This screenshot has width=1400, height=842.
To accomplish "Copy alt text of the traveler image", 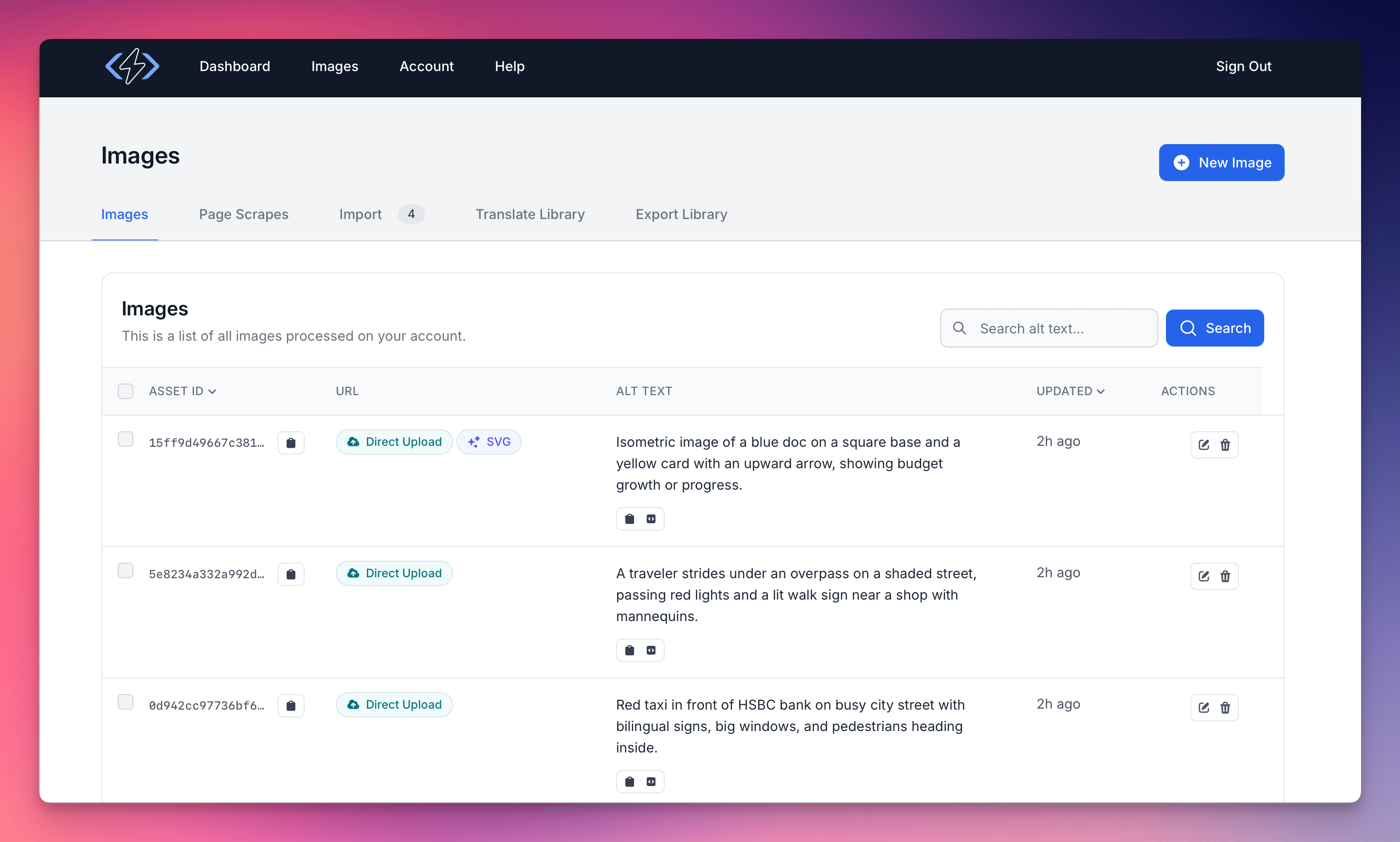I will 629,650.
